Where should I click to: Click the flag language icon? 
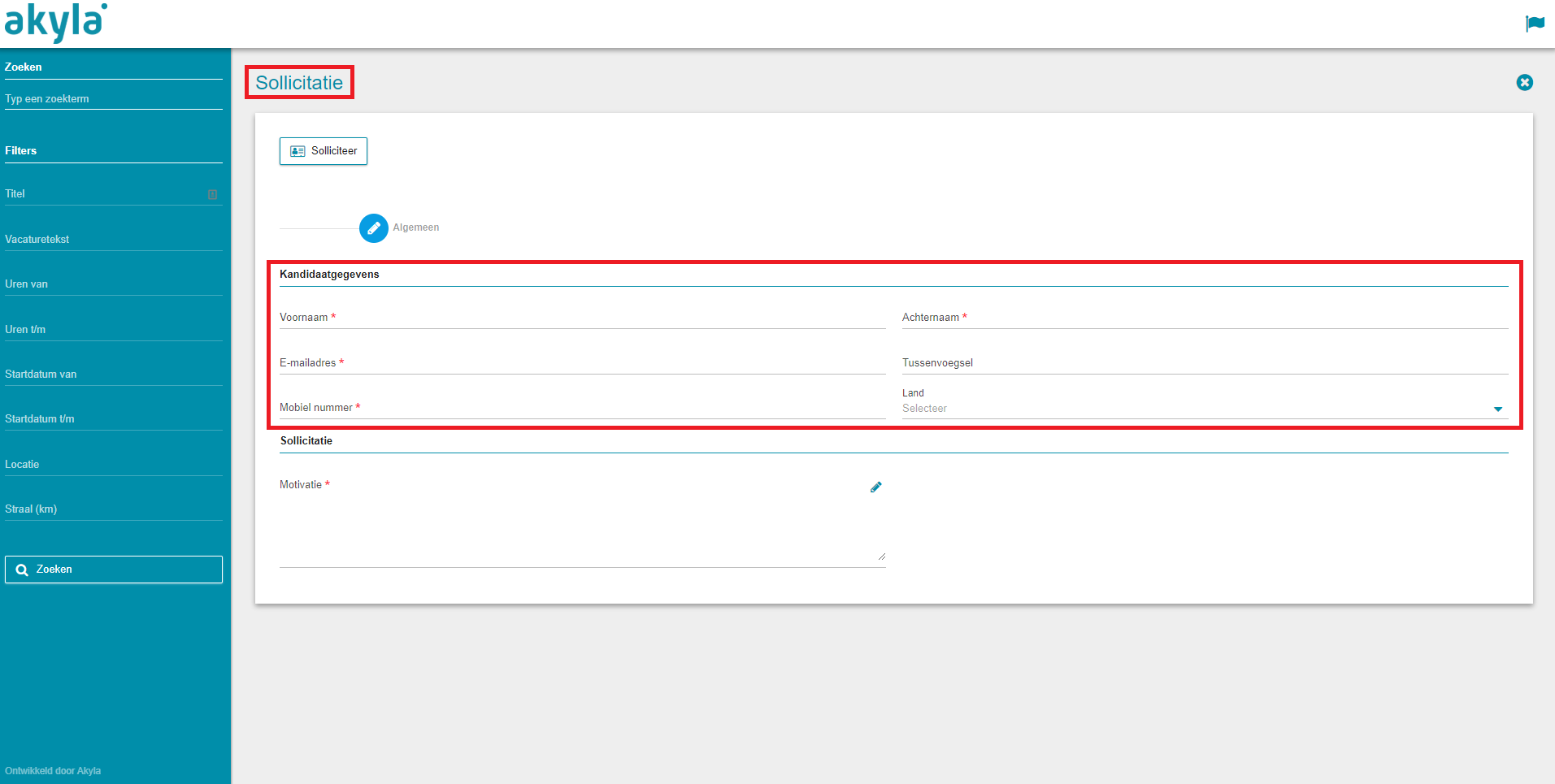(1535, 24)
